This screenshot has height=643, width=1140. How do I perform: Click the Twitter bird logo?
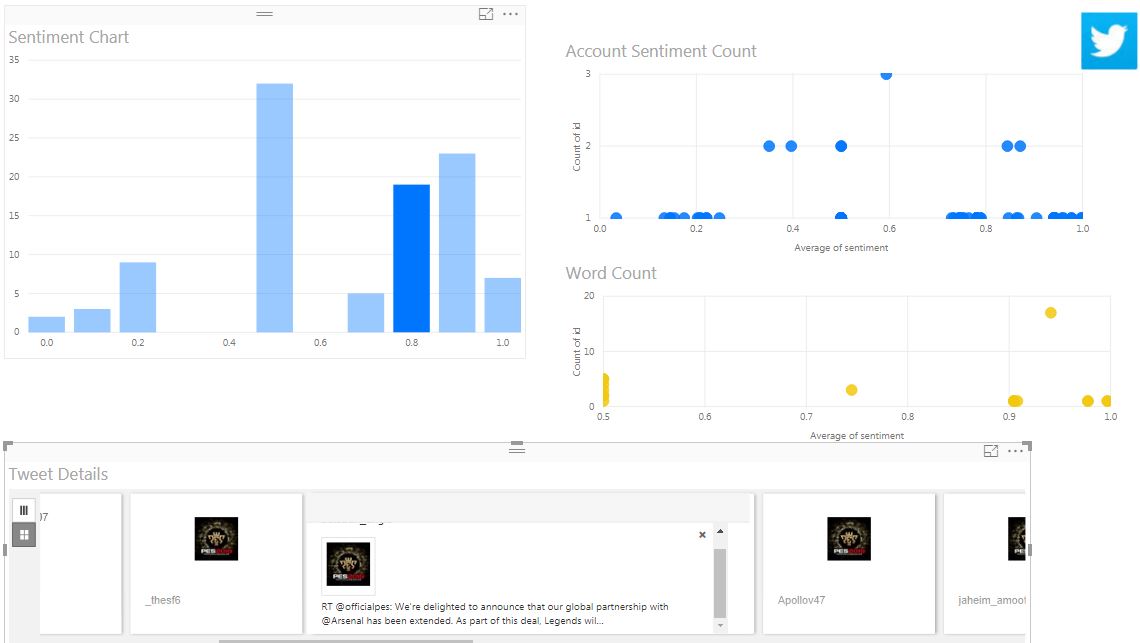[1109, 41]
